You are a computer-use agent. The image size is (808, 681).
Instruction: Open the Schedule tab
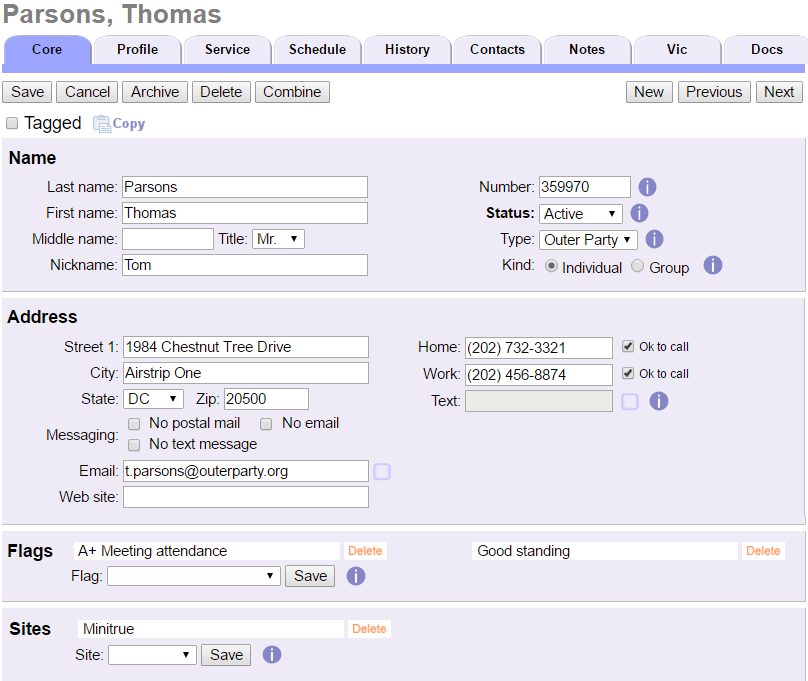tap(316, 49)
